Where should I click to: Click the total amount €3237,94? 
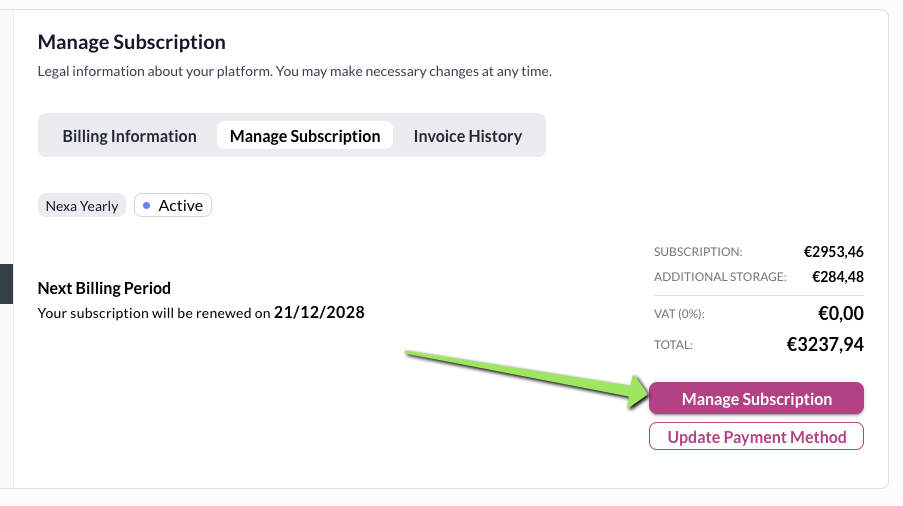click(x=825, y=345)
